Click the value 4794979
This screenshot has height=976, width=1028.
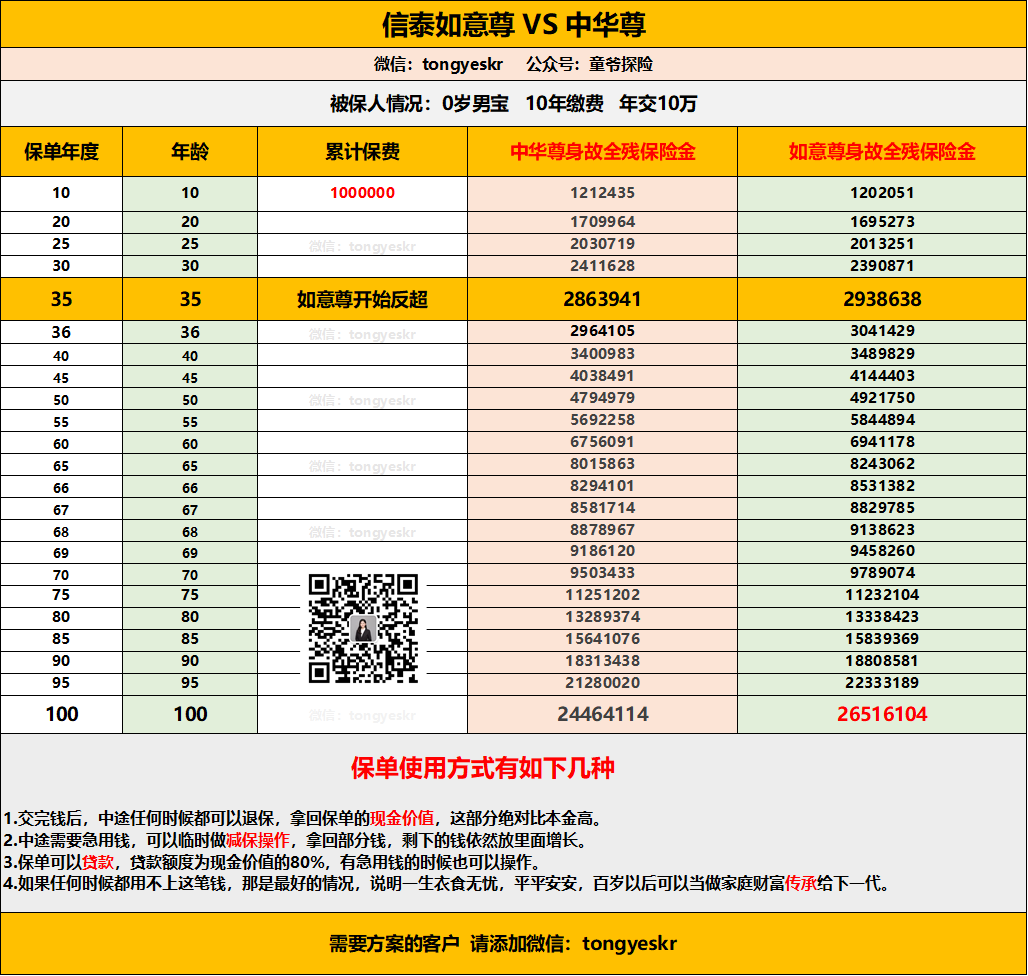pos(603,398)
